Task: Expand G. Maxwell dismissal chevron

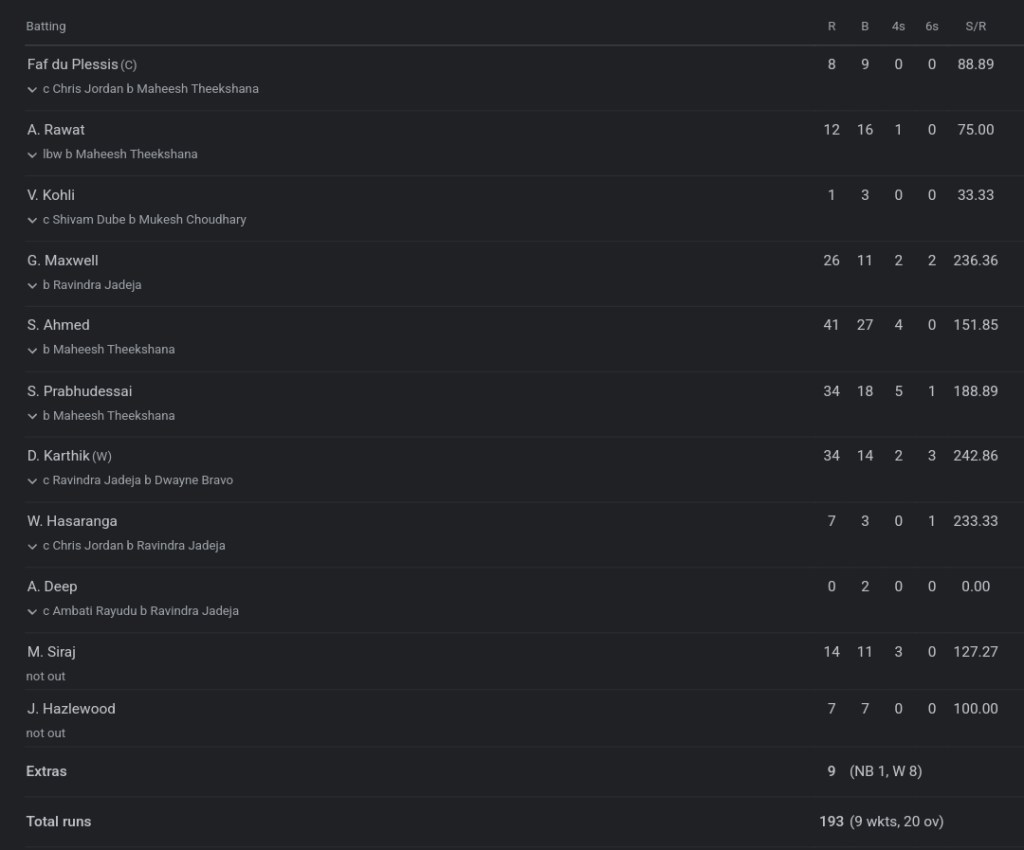Action: pyautogui.click(x=33, y=285)
